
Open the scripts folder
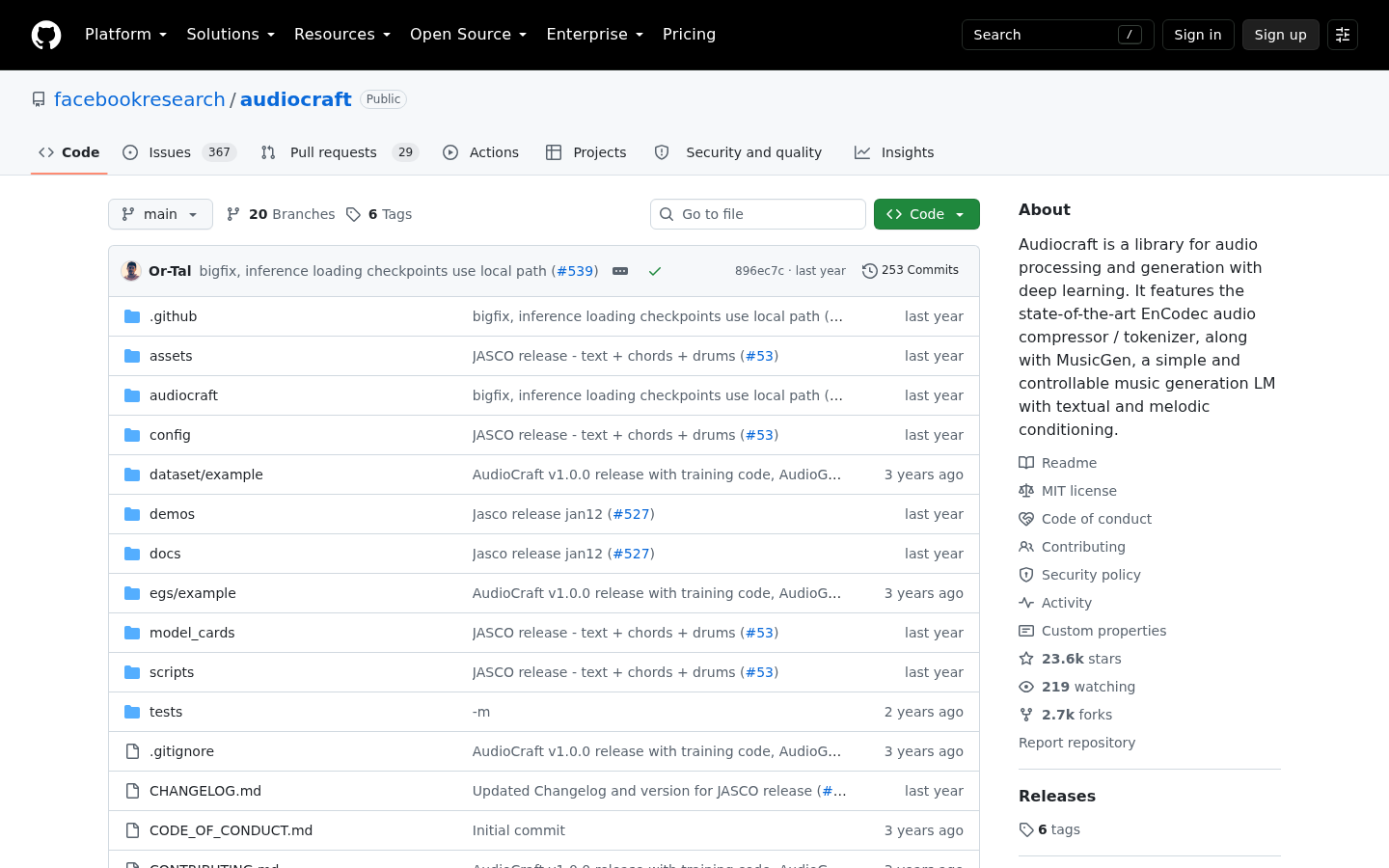(172, 672)
